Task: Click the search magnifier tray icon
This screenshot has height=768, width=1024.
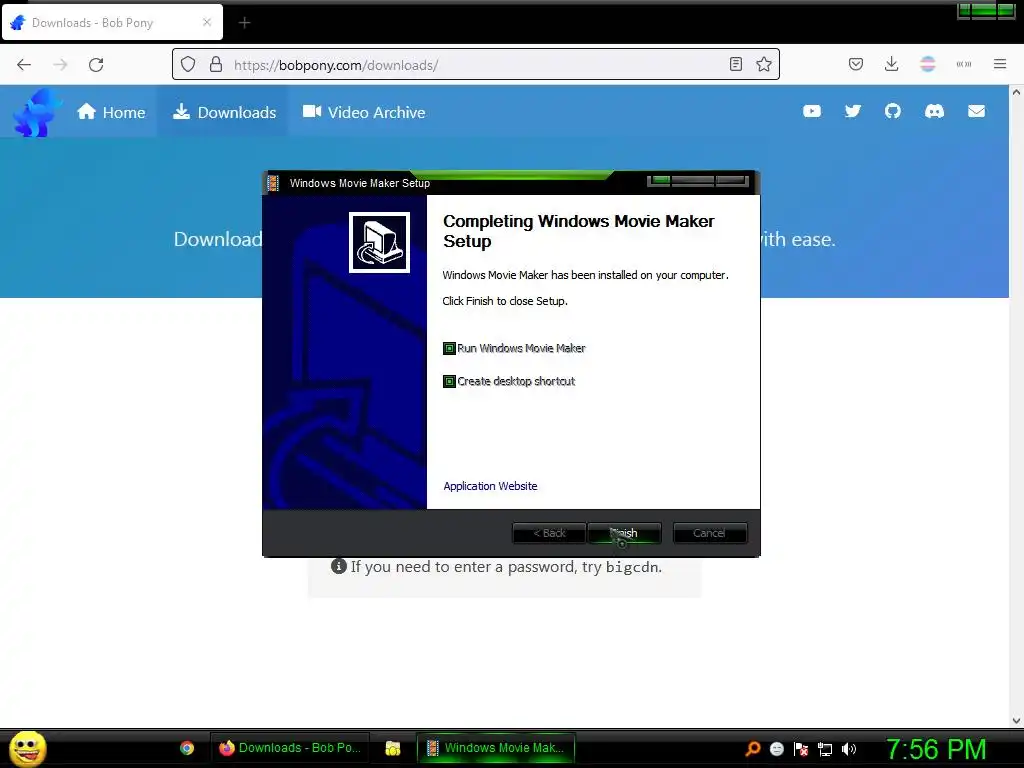Action: [x=753, y=749]
